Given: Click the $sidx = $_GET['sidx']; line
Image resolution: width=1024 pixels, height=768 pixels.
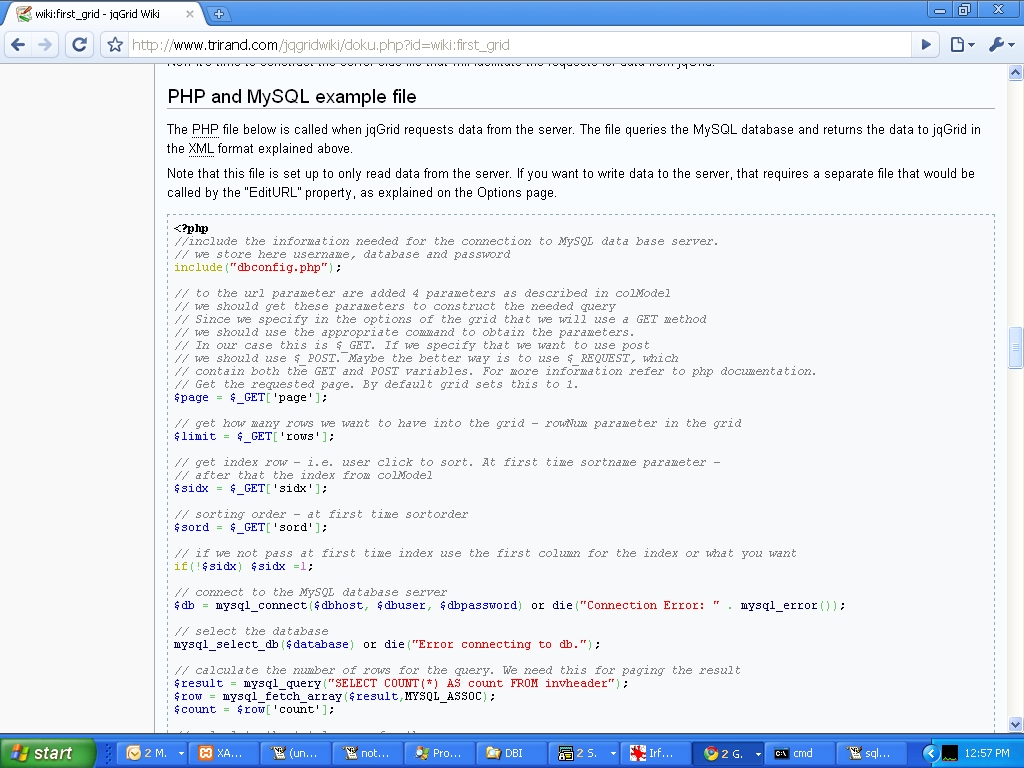Looking at the screenshot, I should point(251,488).
